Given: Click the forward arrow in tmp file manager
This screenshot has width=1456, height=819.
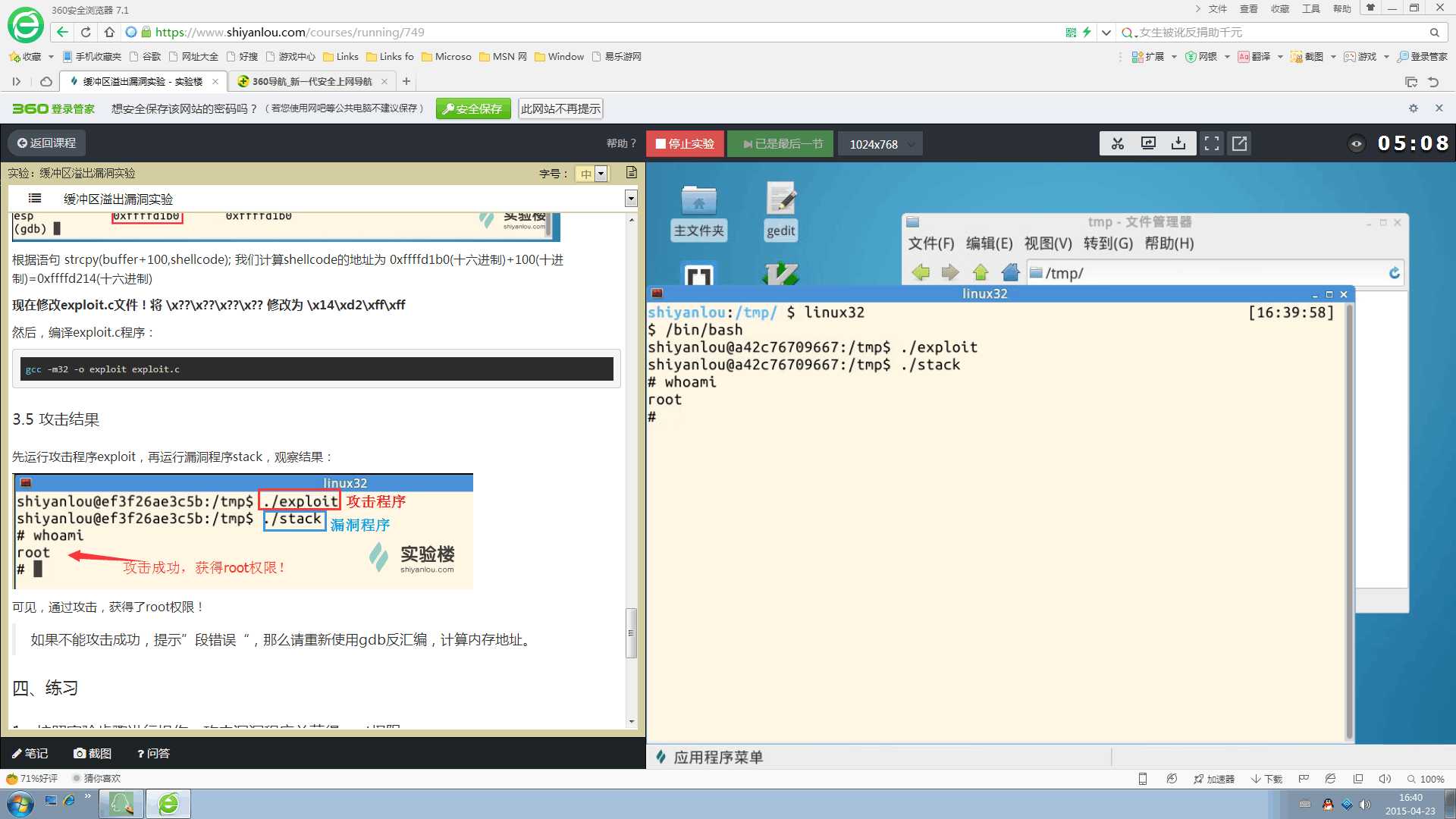Looking at the screenshot, I should pos(950,273).
